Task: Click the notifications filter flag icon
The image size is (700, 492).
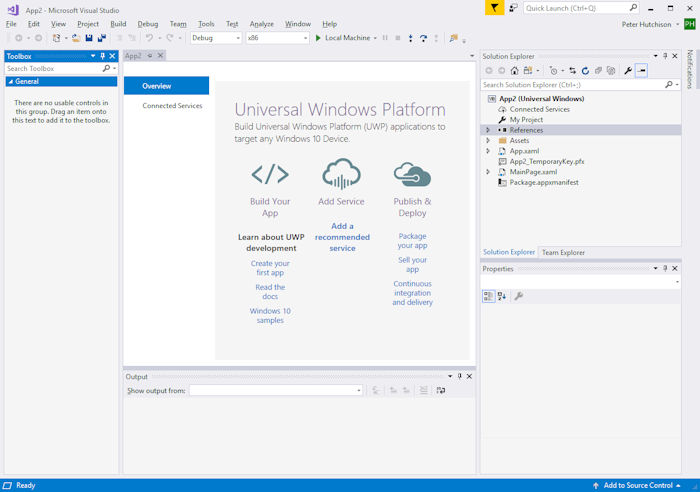Action: [x=495, y=8]
